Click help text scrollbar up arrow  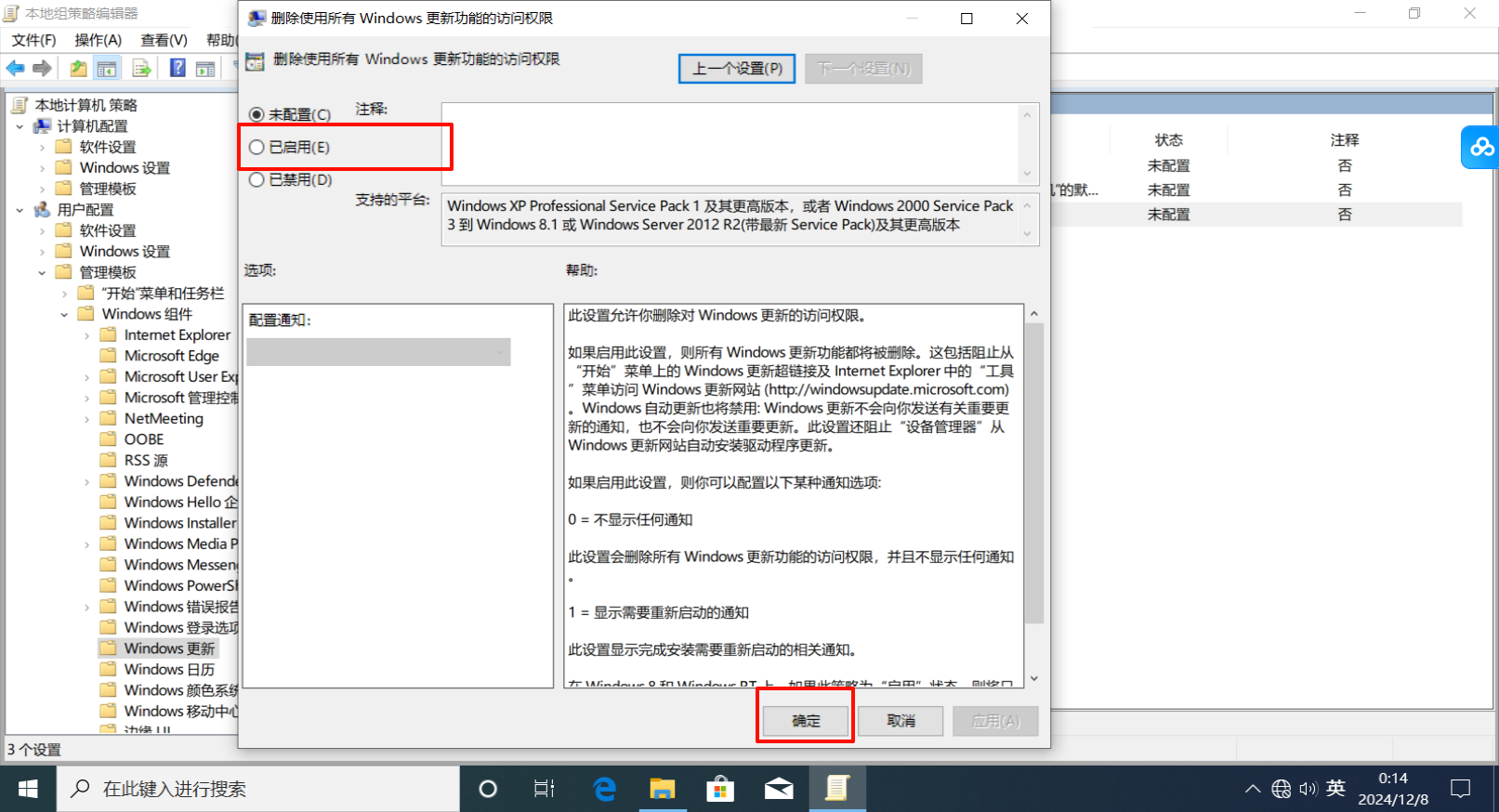(x=1033, y=314)
